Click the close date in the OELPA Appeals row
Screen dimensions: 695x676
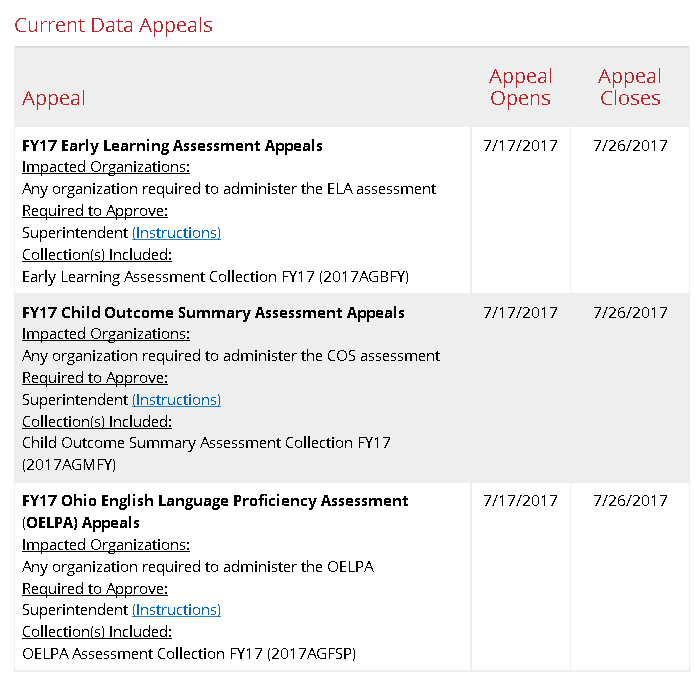(x=630, y=501)
